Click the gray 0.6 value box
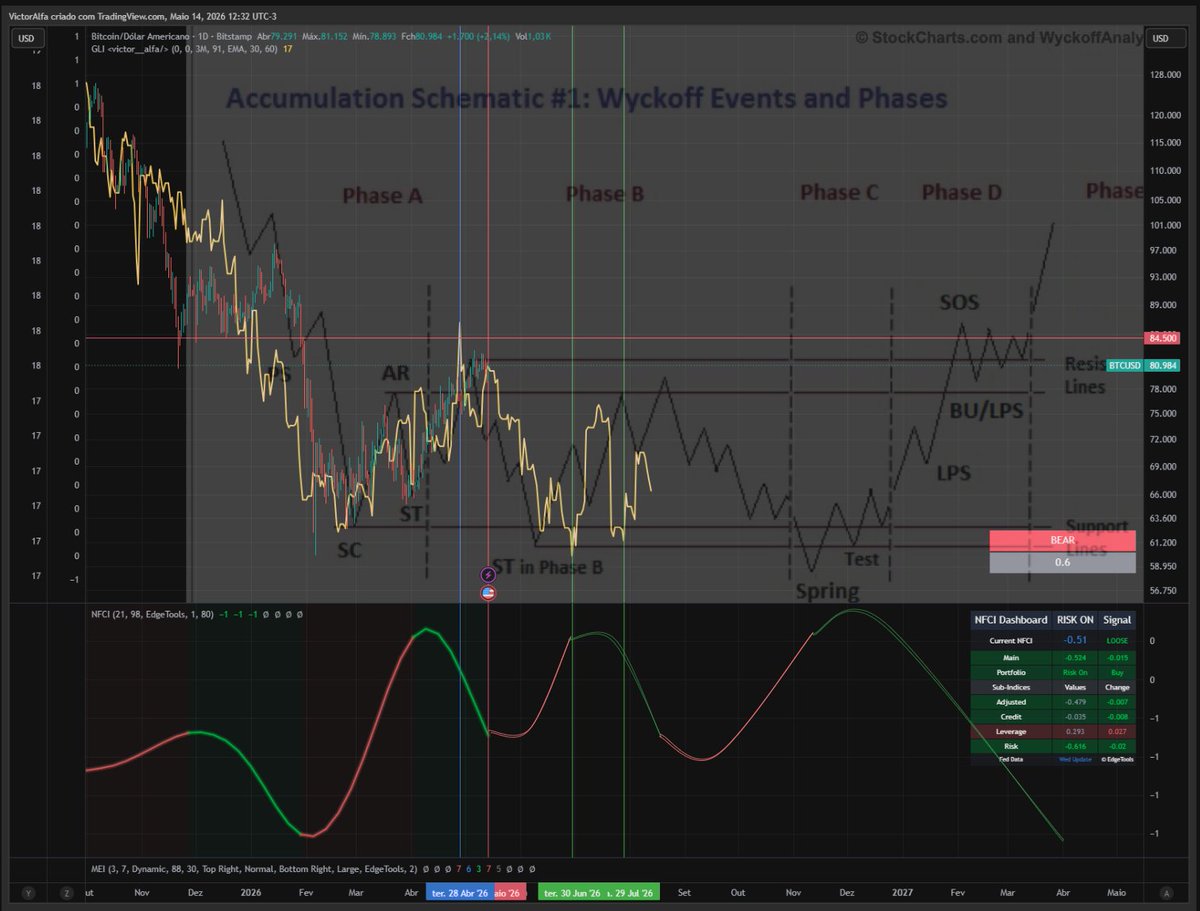 (1062, 562)
